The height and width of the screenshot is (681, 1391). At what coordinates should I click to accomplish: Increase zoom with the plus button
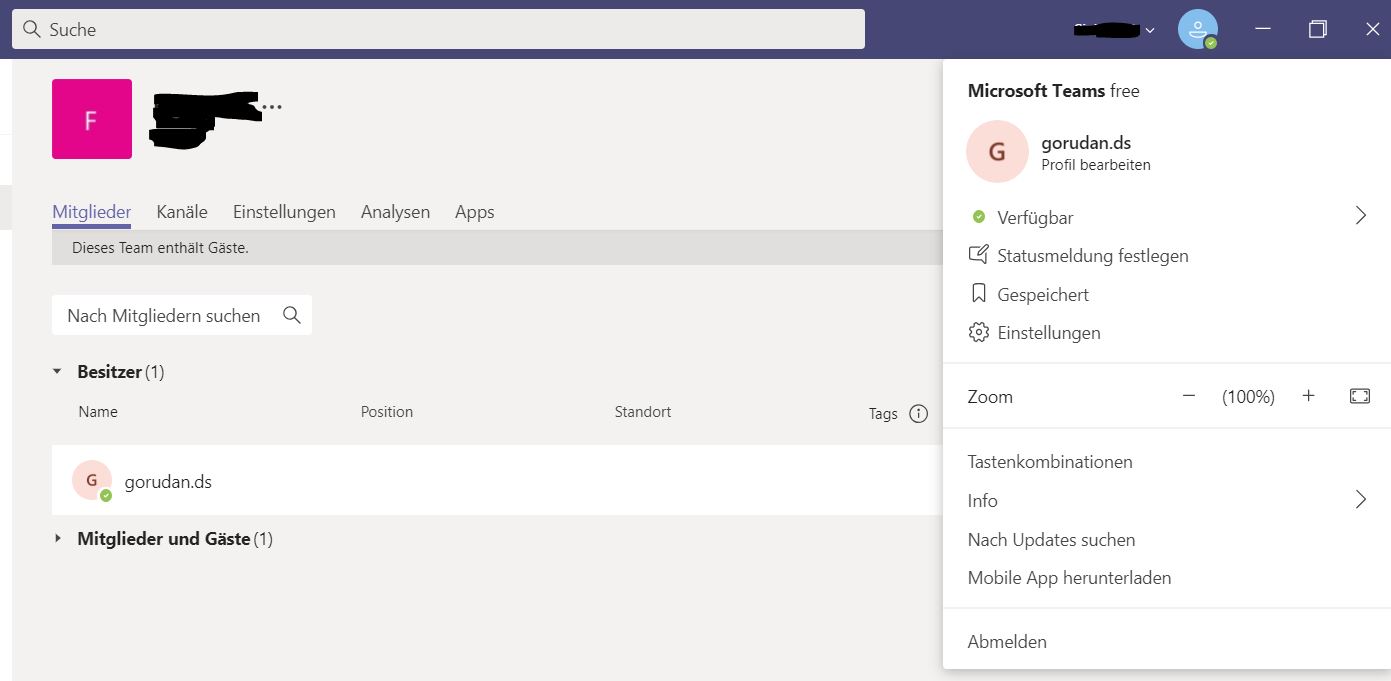pyautogui.click(x=1308, y=396)
